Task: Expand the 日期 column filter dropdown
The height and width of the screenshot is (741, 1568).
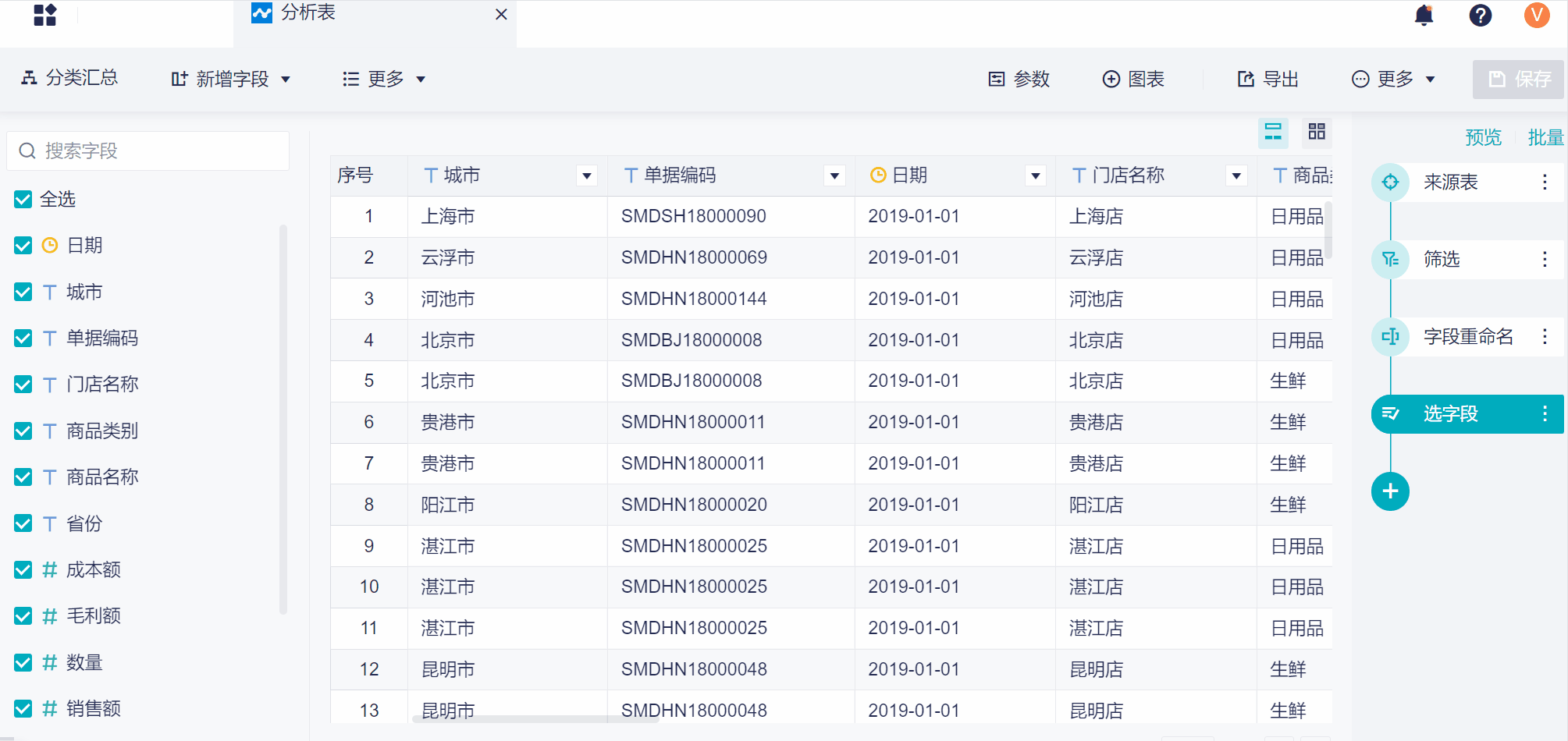Action: 1036,175
